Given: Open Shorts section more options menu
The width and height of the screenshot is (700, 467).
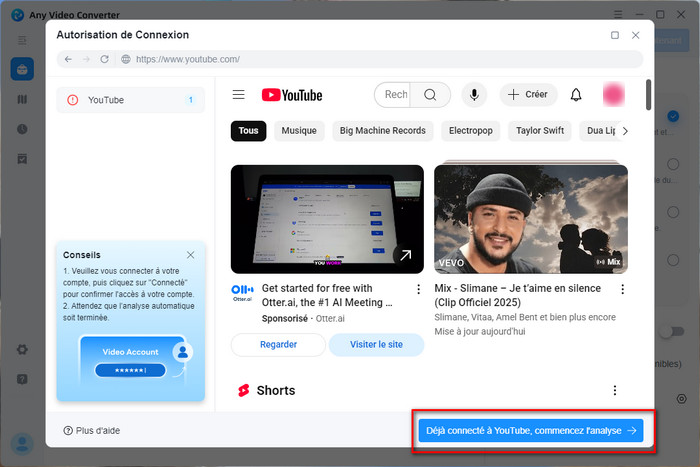Looking at the screenshot, I should pyautogui.click(x=615, y=390).
